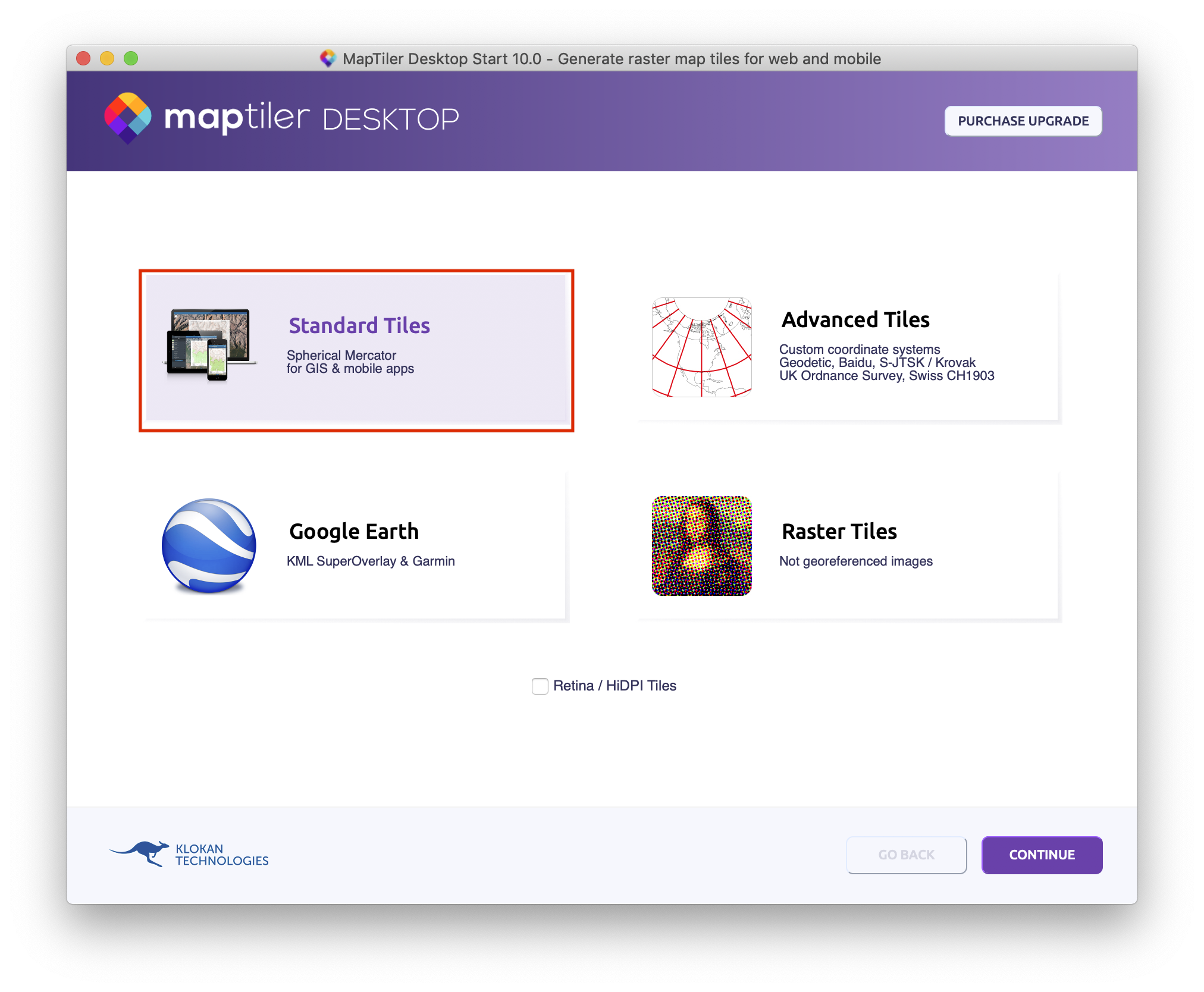Open the Purchase Upgrade button

point(1023,121)
